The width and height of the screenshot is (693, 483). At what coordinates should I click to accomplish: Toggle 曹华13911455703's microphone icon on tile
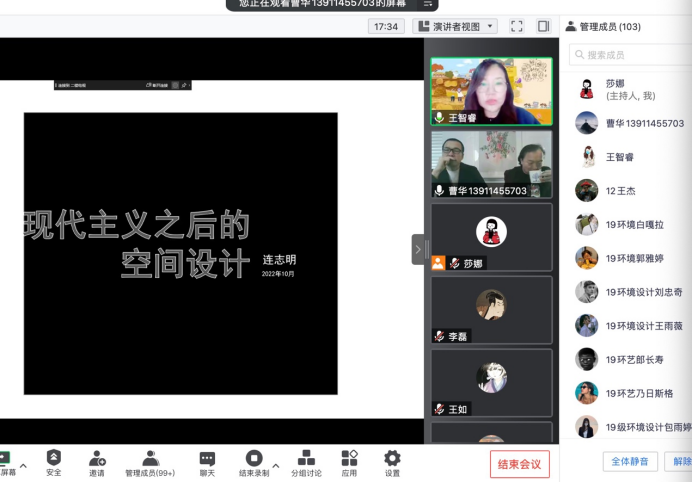click(x=439, y=190)
